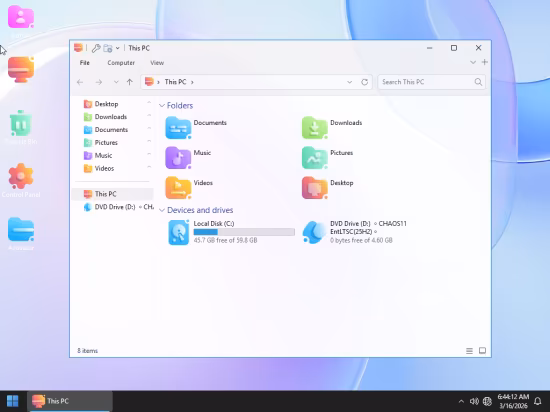550x412 pixels.
Task: Select the Control Panel desktop icon
Action: (21, 176)
